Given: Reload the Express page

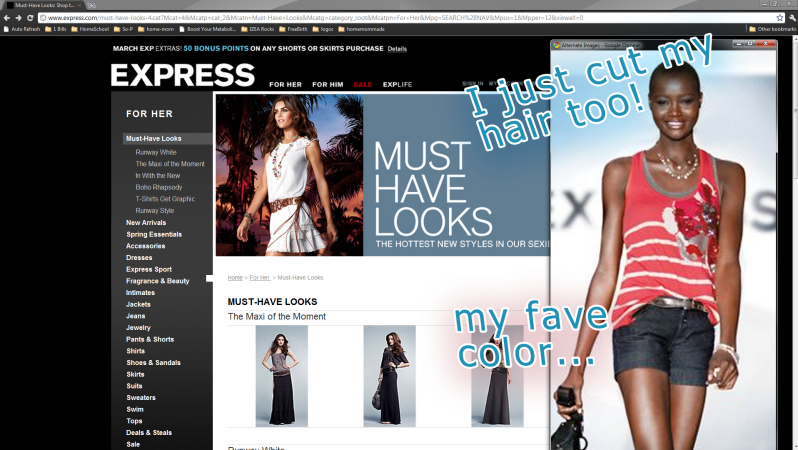Looking at the screenshot, I should 30,18.
